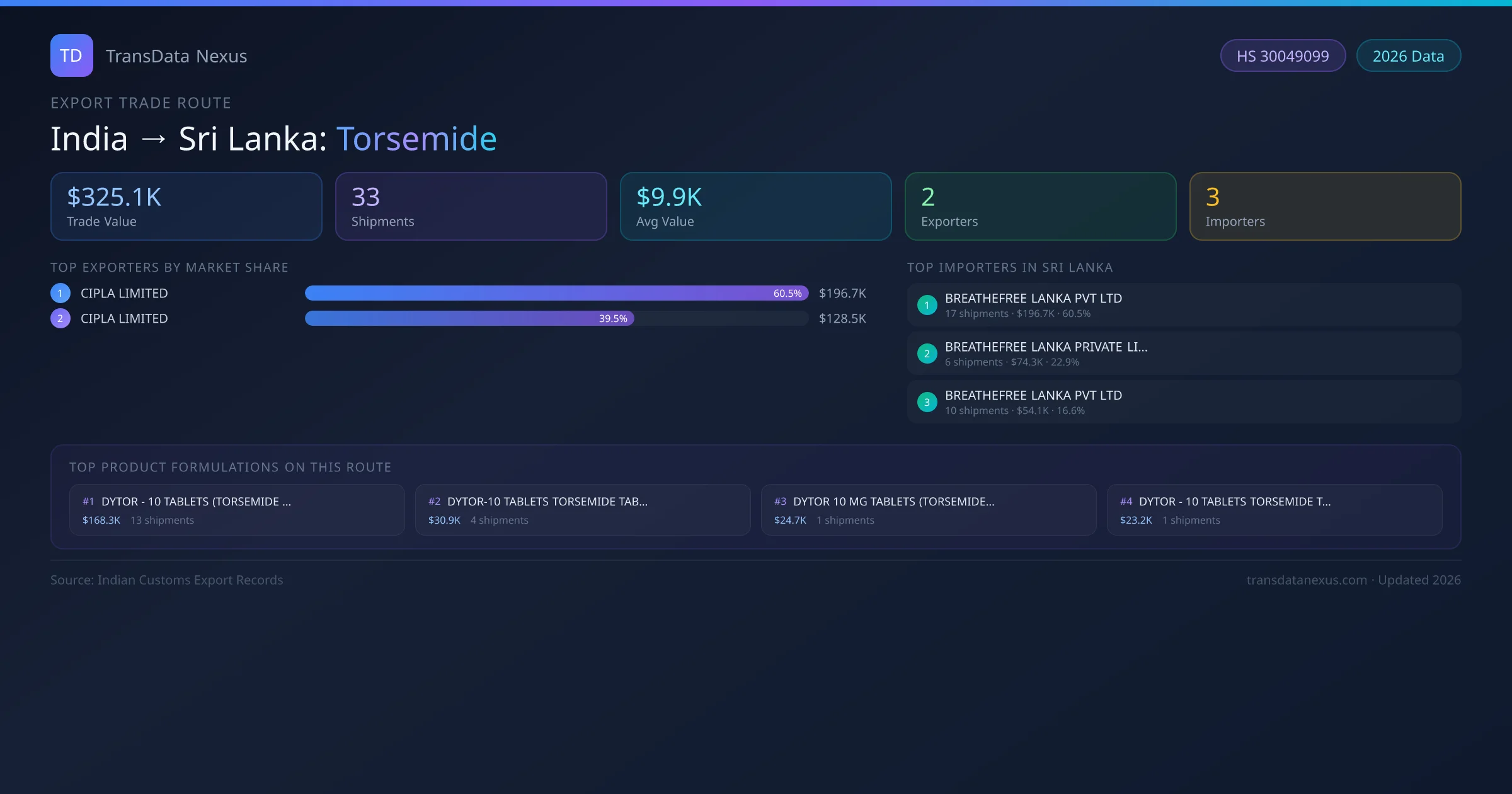Open the 2 Exporters card
This screenshot has height=794, width=1512.
pyautogui.click(x=1040, y=207)
